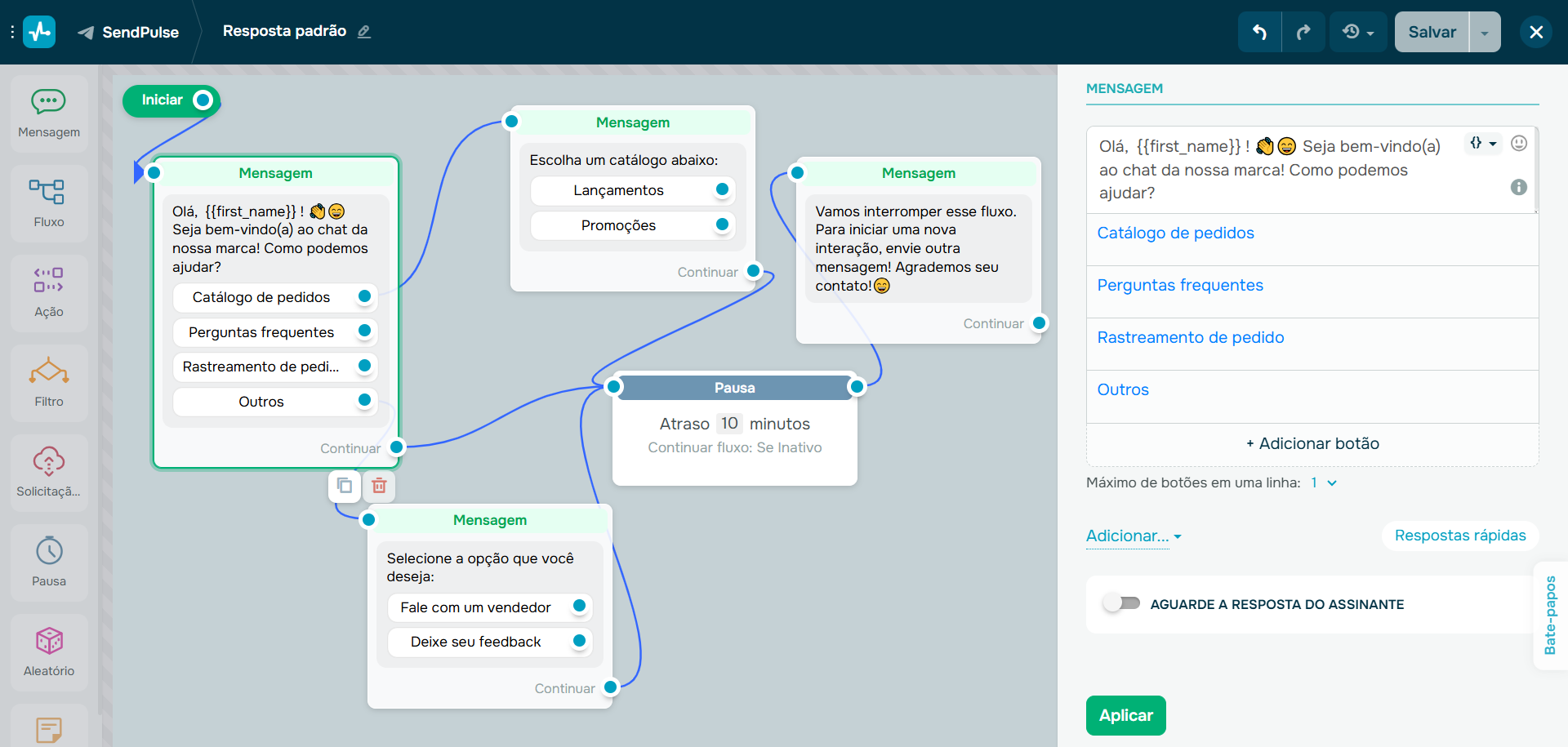This screenshot has height=747, width=1568.
Task: Insert variable via curly braces dropdown
Action: point(1483,143)
